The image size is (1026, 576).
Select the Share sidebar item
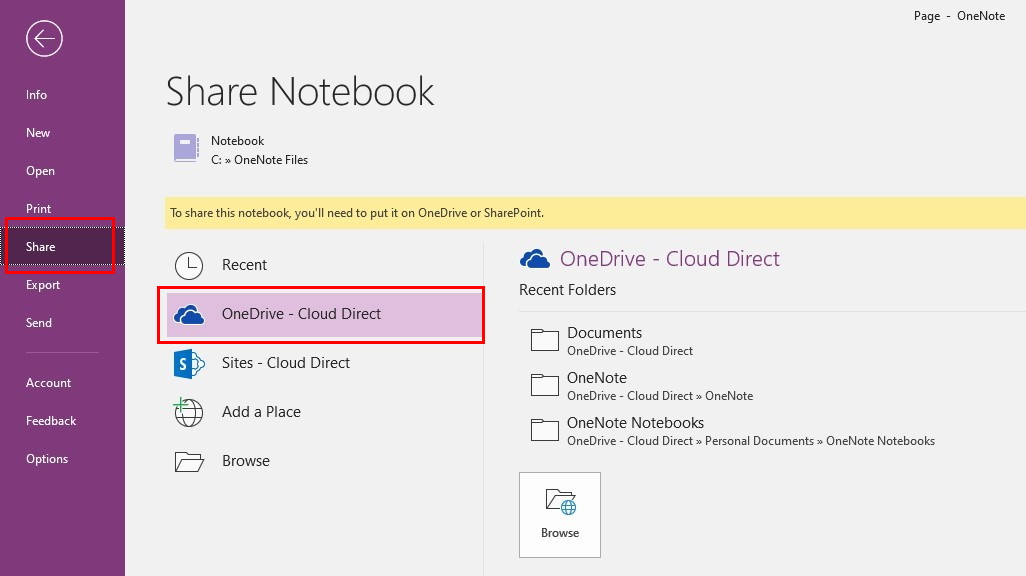pos(62,247)
